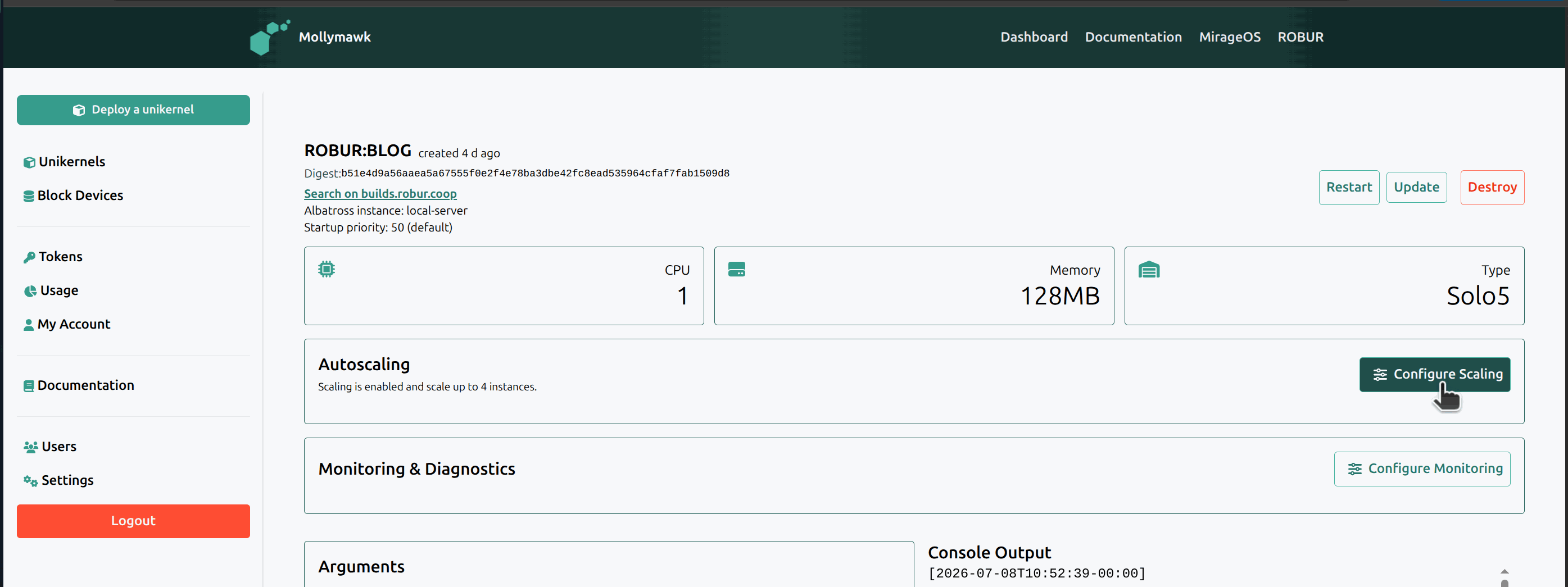Click the key icon beside Tokens
The image size is (1568, 587).
pyautogui.click(x=29, y=257)
